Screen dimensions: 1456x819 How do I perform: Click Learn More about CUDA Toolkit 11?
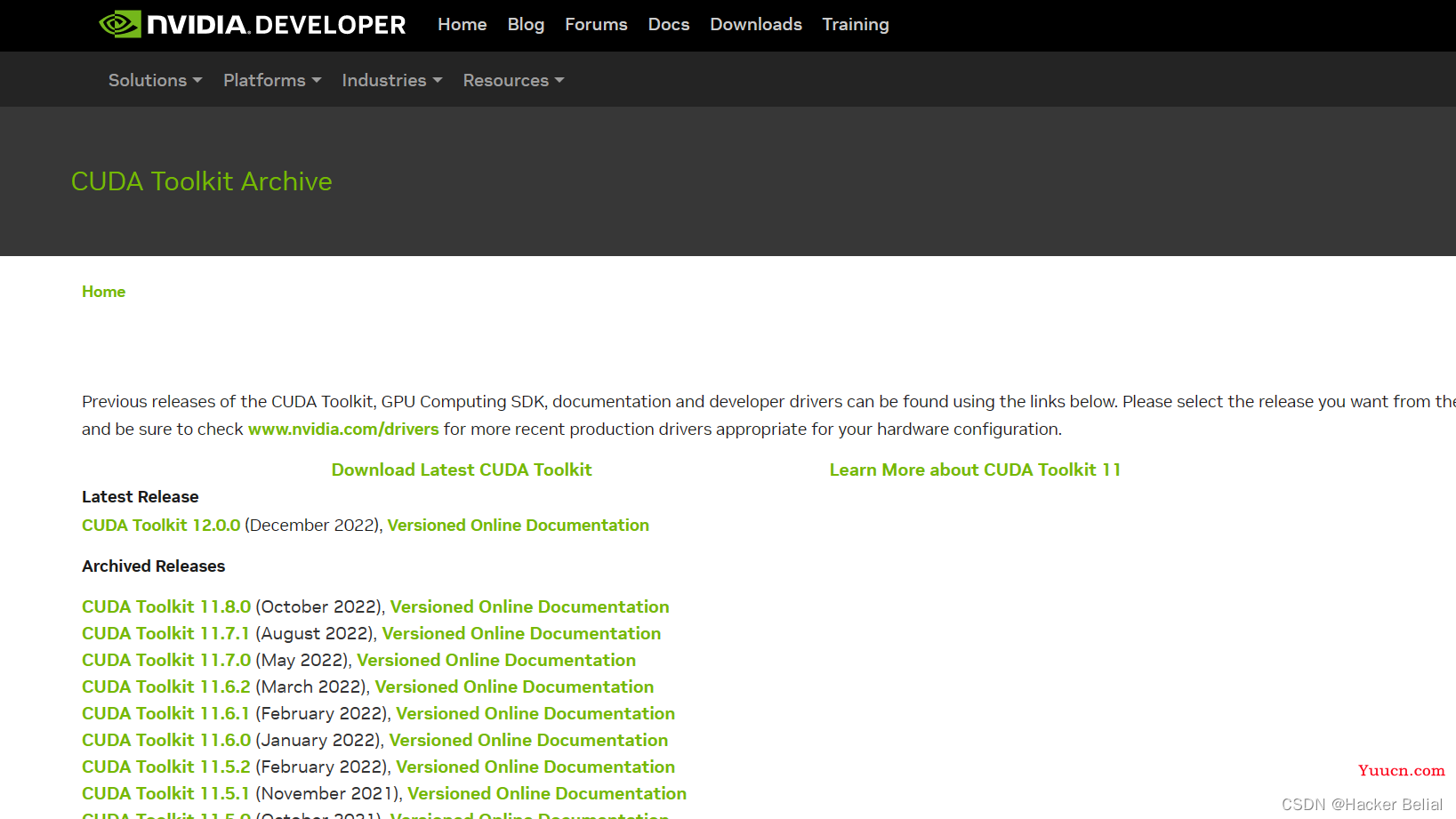click(x=975, y=470)
